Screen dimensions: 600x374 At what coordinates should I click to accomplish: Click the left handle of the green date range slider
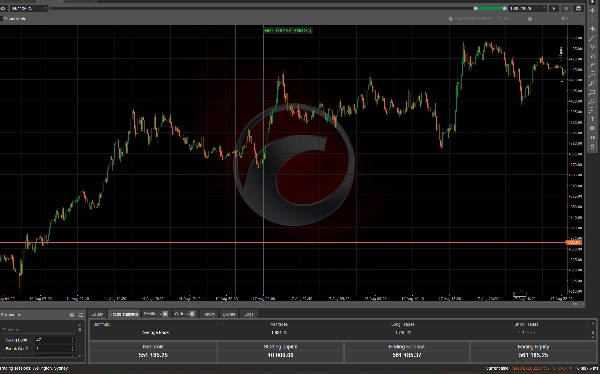[x=476, y=8]
